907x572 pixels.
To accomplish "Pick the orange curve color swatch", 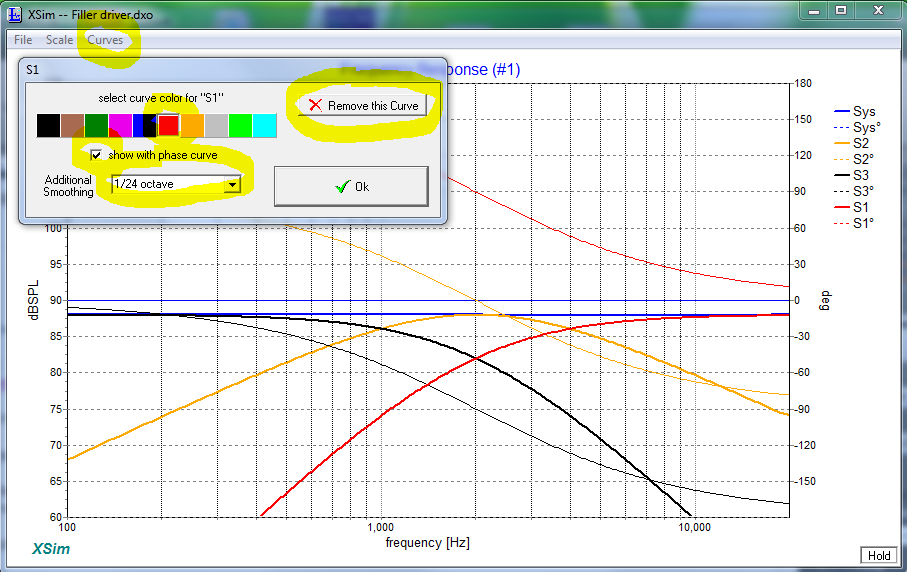I will click(193, 126).
